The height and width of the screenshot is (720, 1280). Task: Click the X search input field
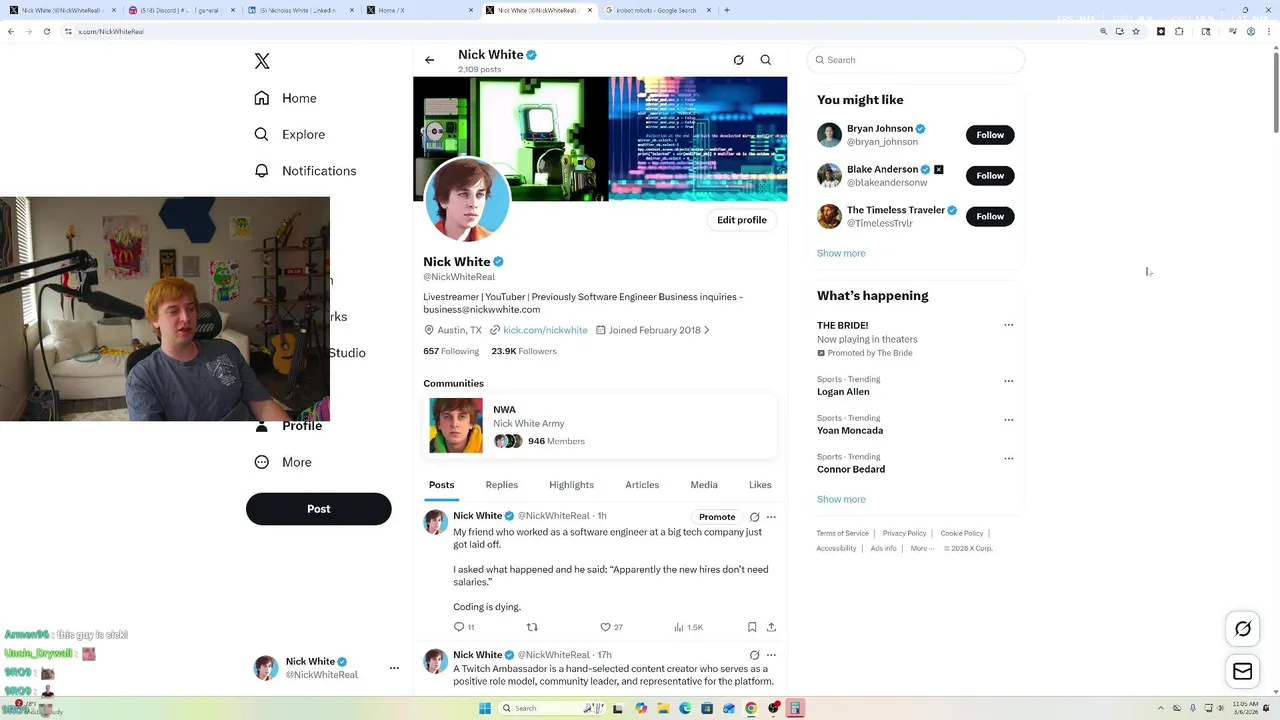coord(916,60)
